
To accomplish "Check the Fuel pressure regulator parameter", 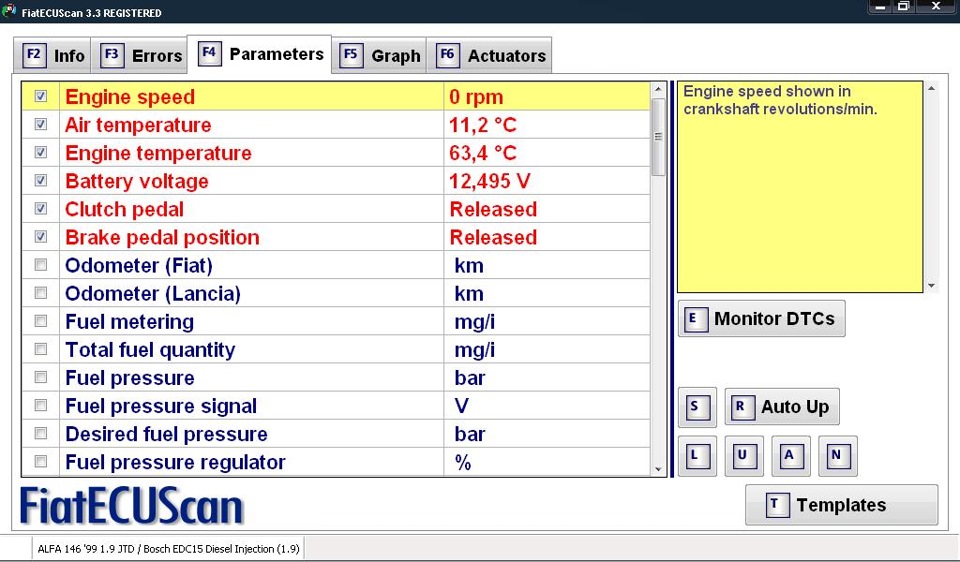I will pyautogui.click(x=40, y=461).
